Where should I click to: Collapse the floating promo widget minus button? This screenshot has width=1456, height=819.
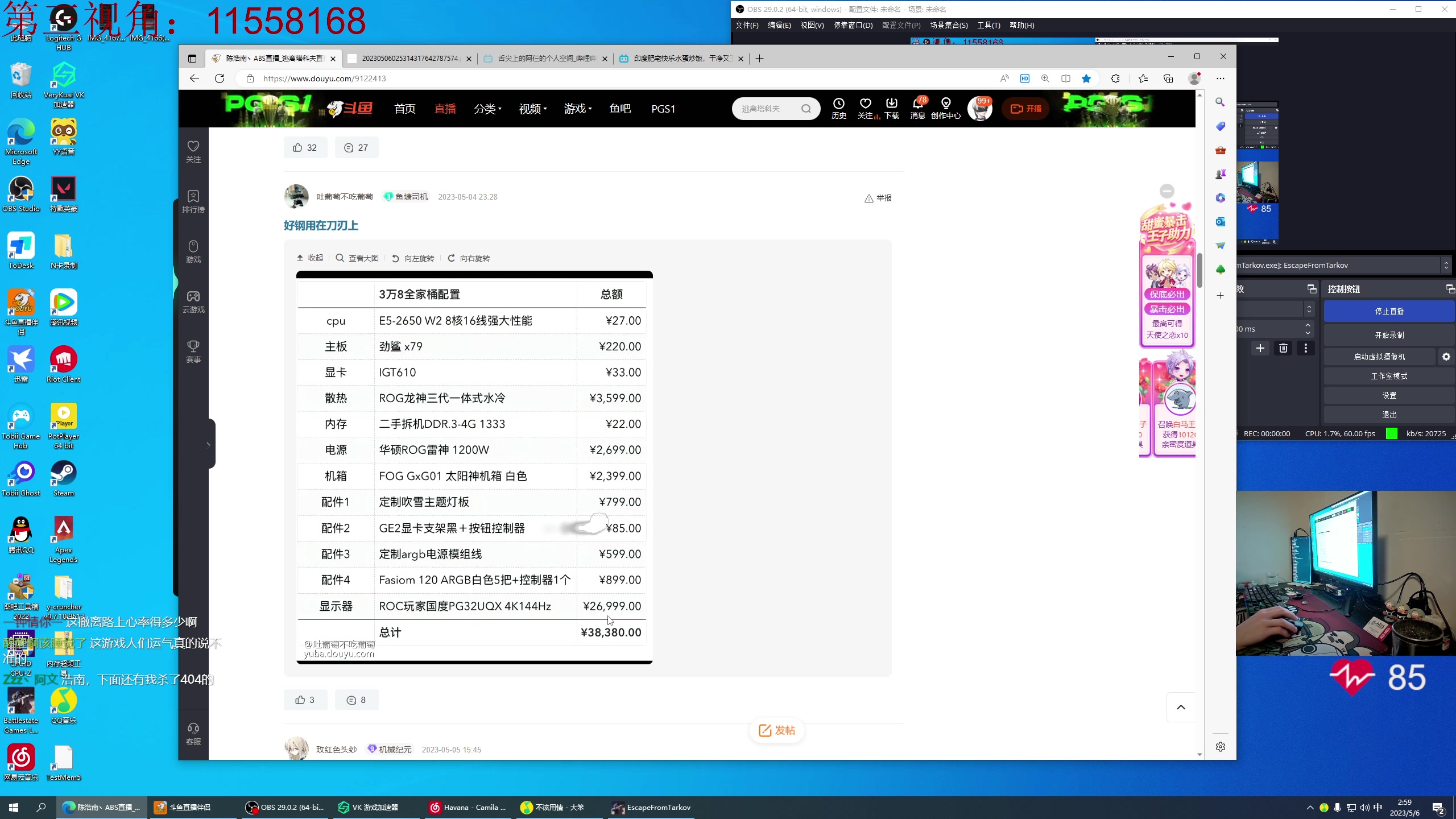click(1167, 191)
